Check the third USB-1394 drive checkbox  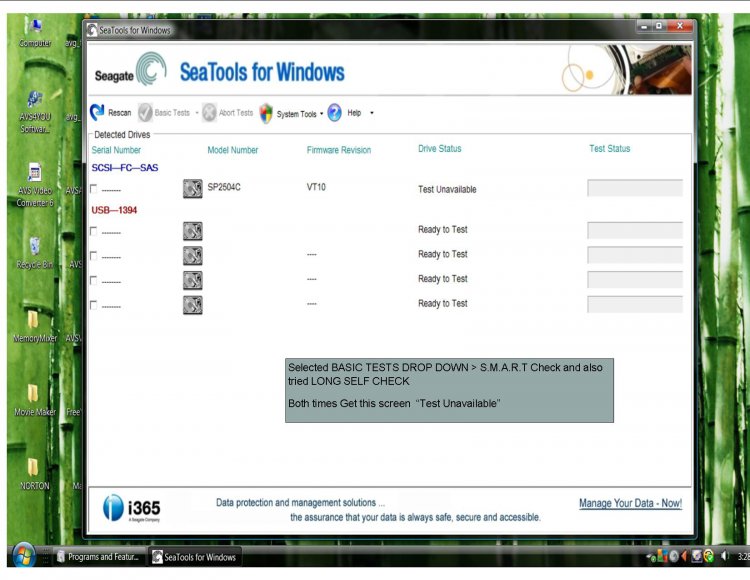pyautogui.click(x=94, y=281)
